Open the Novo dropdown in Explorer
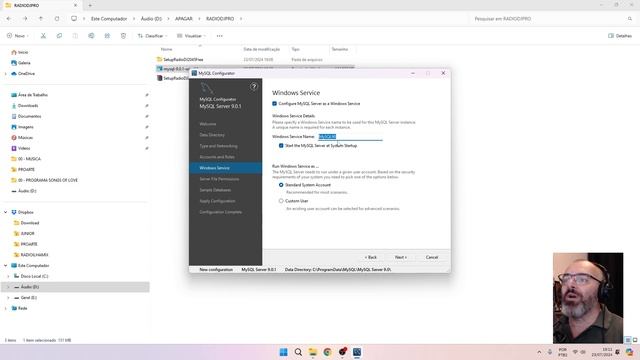This screenshot has height=360, width=640. point(17,36)
